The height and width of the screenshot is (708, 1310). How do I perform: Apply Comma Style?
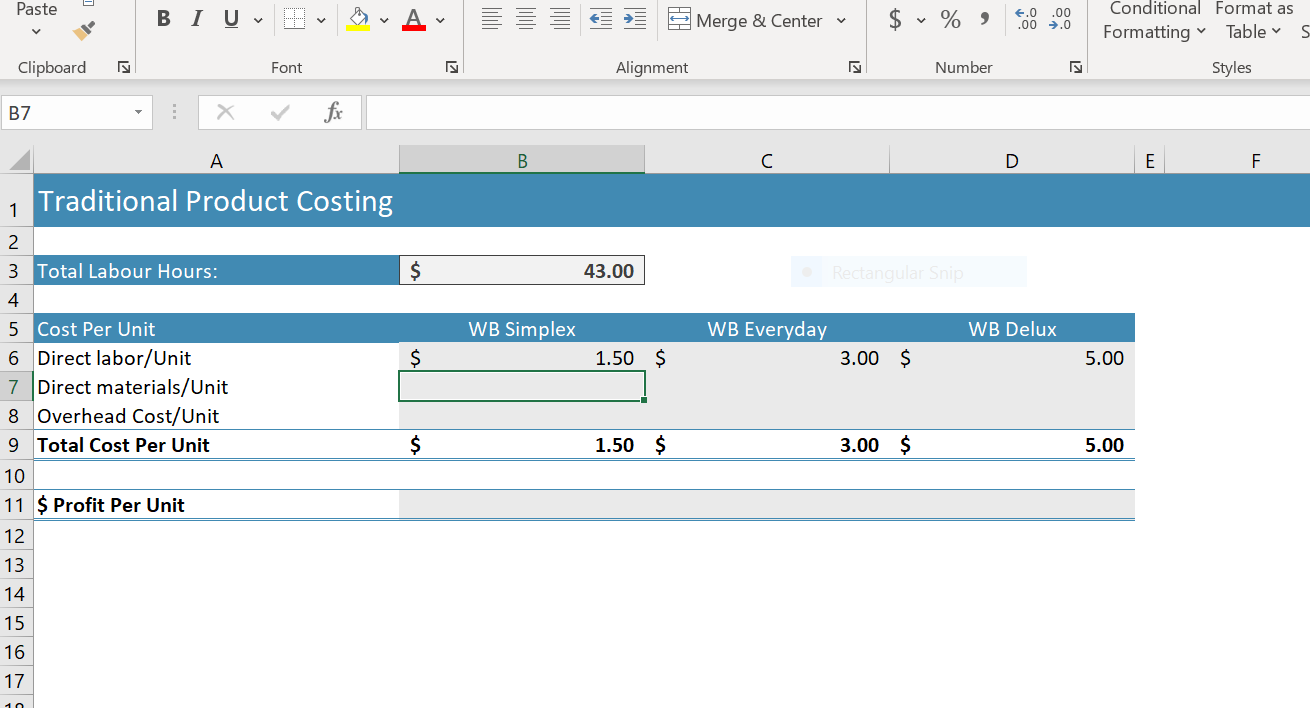pos(985,19)
